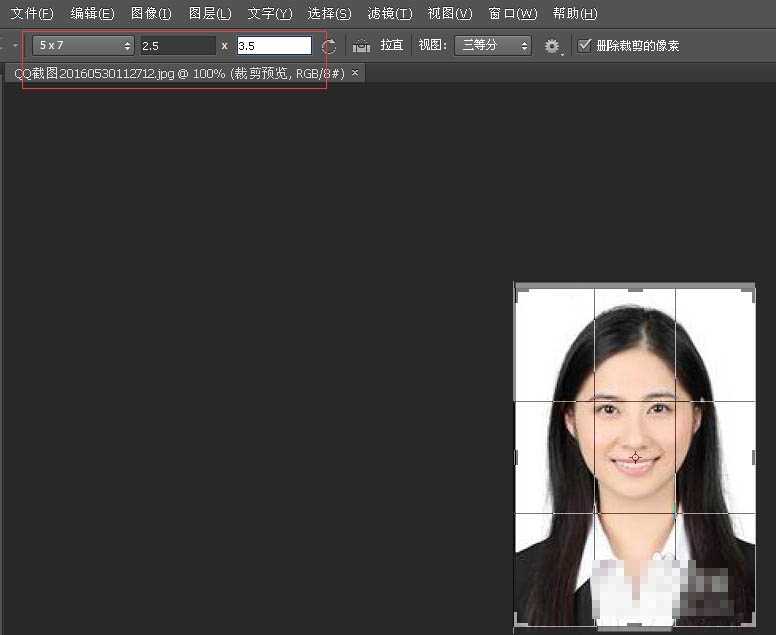Click the width field showing 2.5

177,46
